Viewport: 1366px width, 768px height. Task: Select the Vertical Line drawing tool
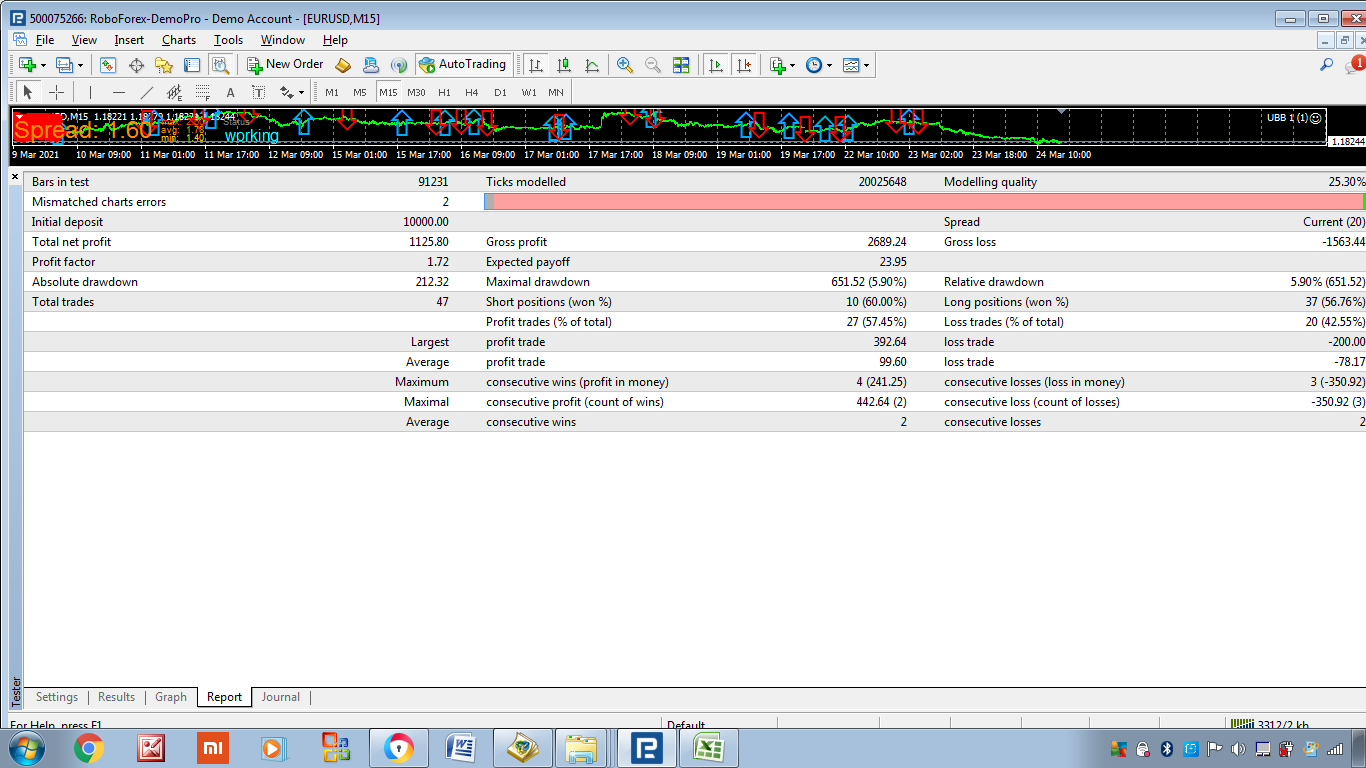[x=90, y=93]
